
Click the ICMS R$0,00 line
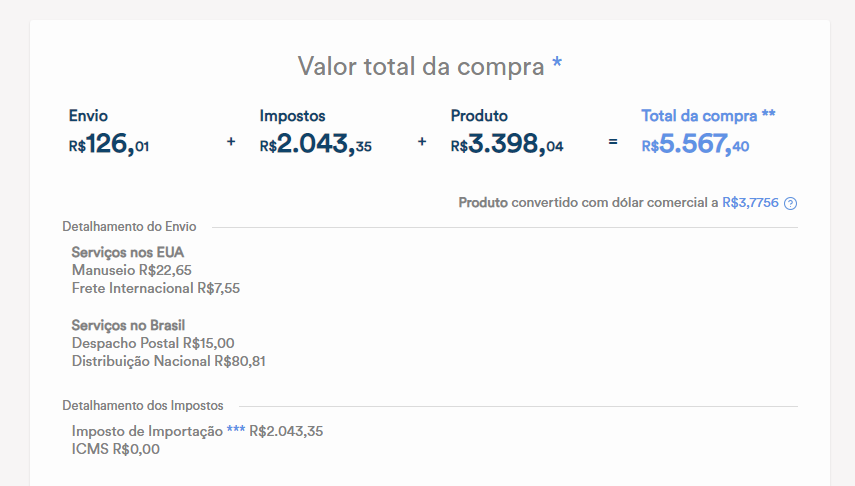[116, 449]
